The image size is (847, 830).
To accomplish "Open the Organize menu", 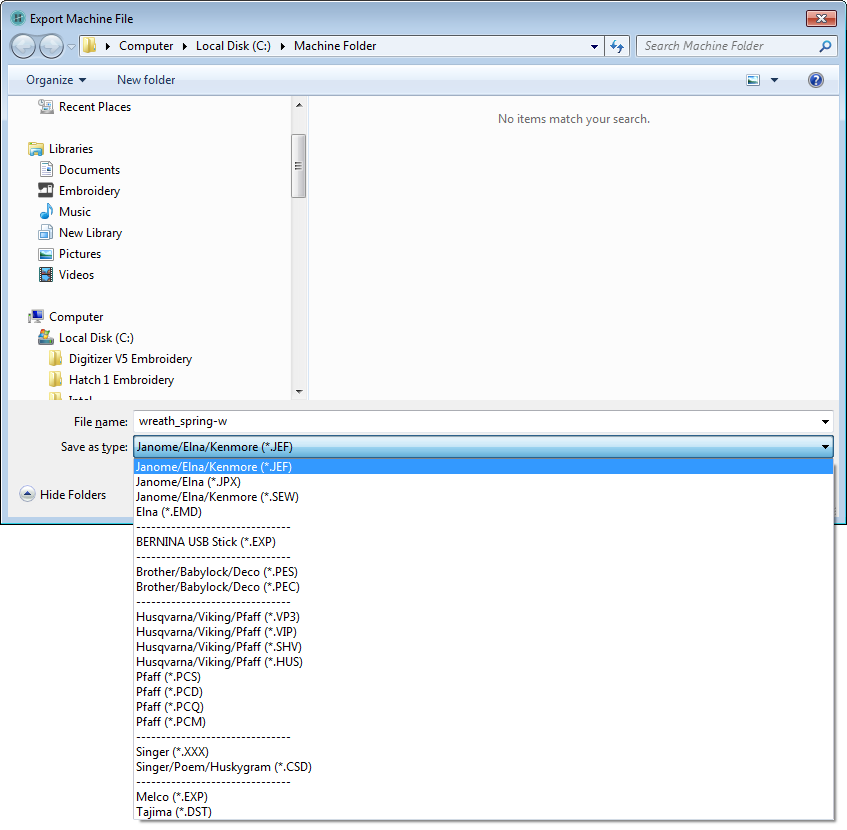I will (x=56, y=80).
